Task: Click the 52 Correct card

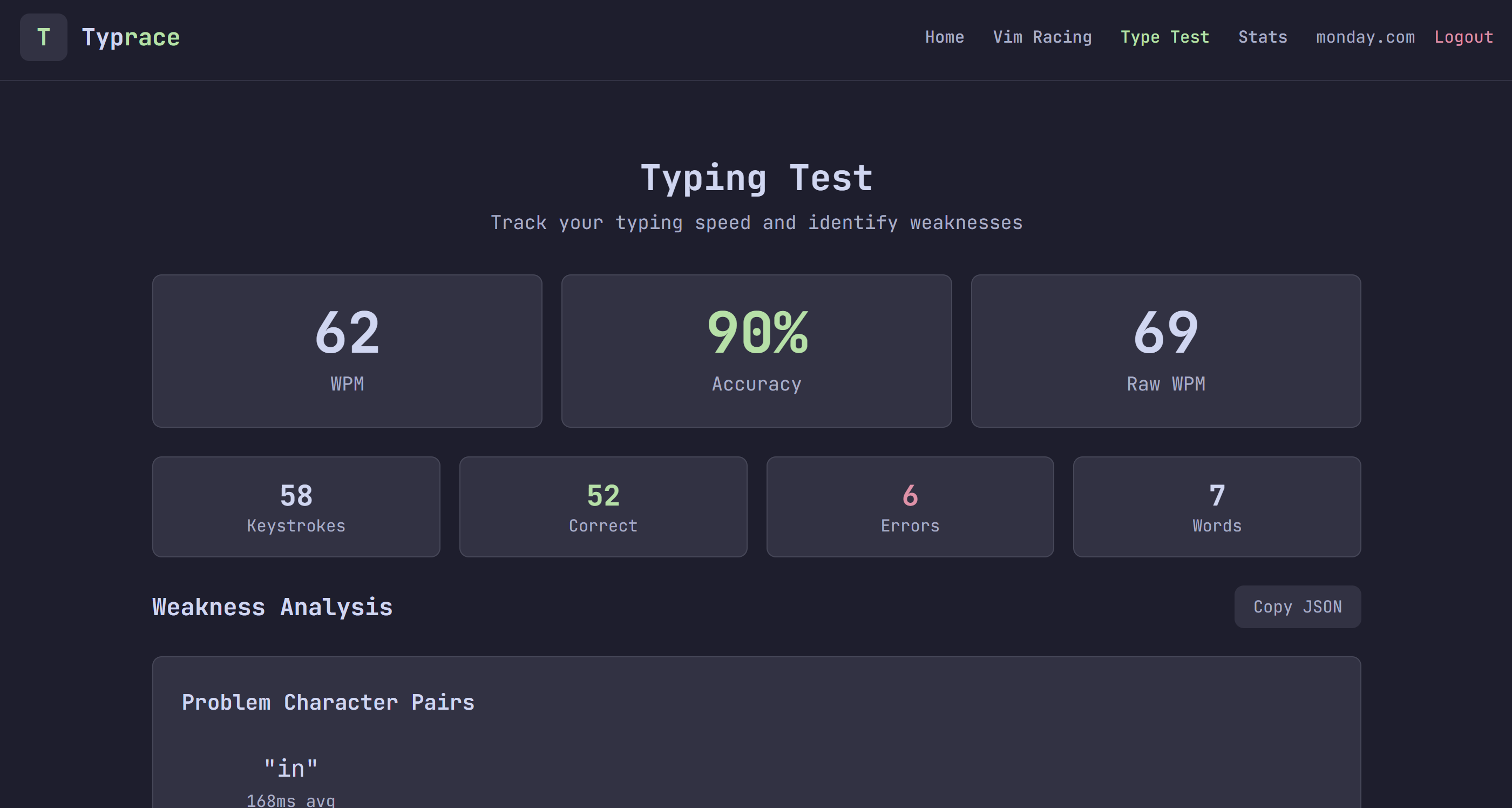Action: point(603,507)
